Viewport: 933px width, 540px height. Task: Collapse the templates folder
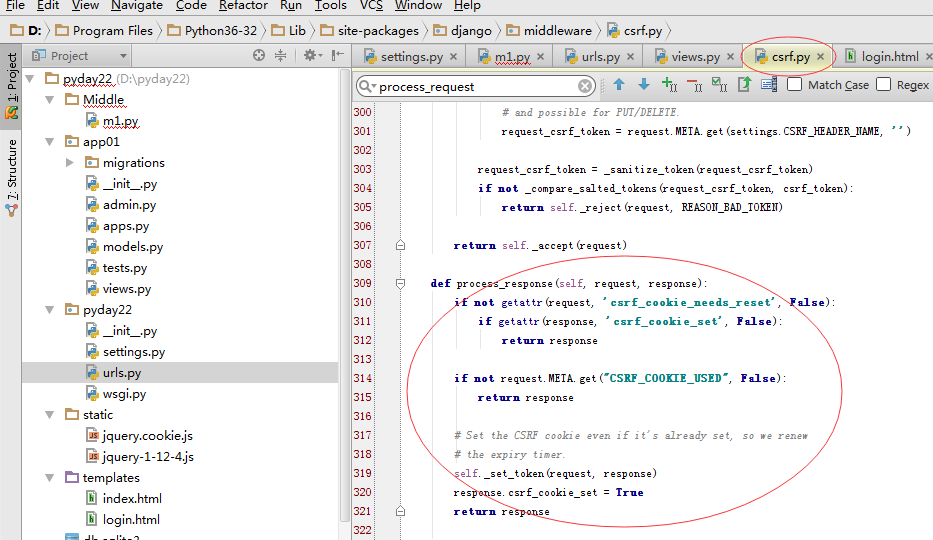coord(49,478)
